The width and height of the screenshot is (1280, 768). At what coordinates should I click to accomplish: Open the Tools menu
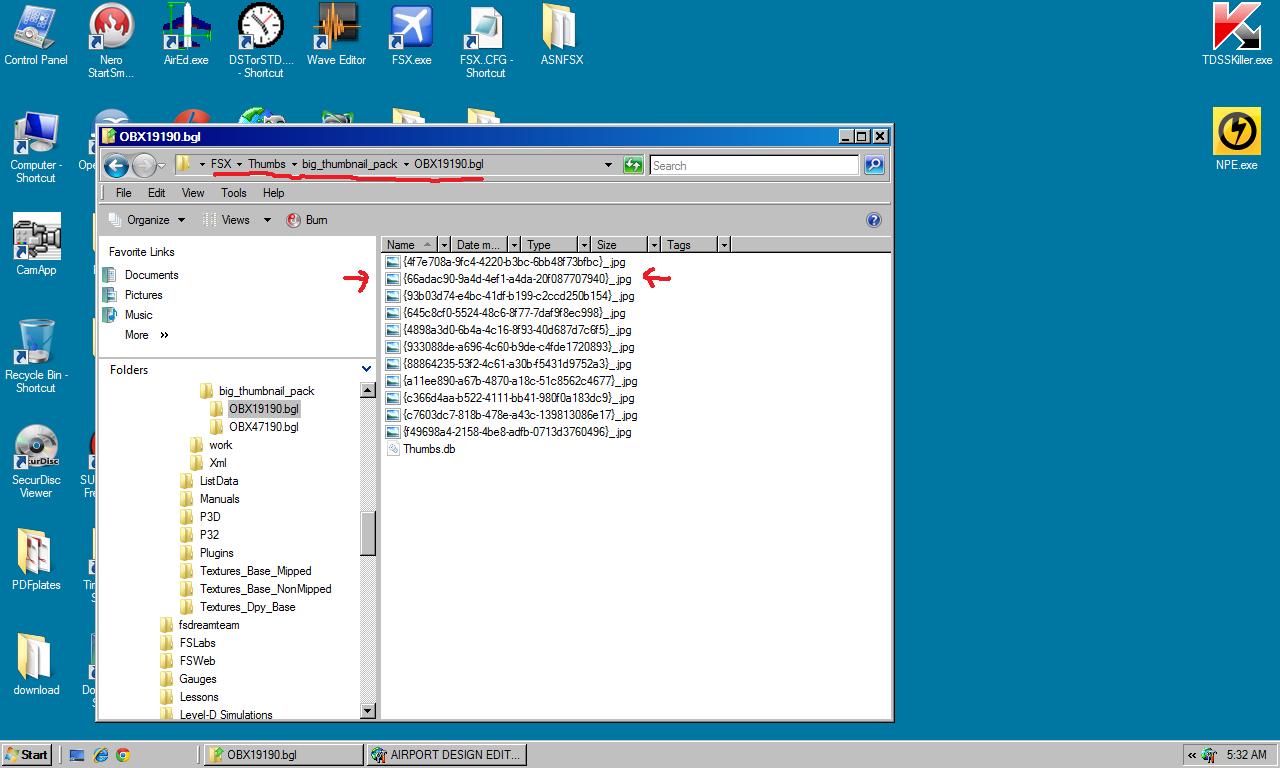click(x=233, y=193)
